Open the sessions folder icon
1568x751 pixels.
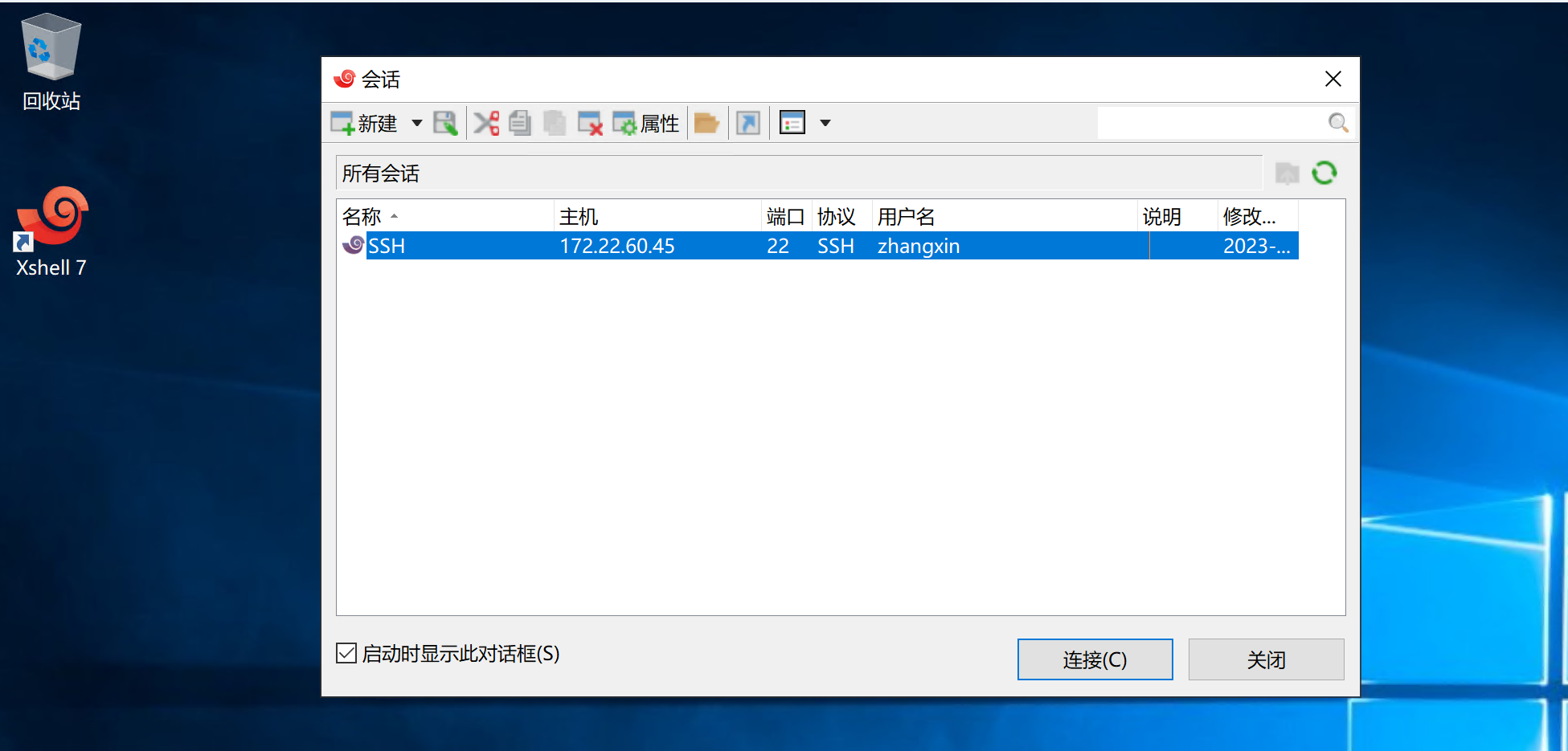(706, 124)
